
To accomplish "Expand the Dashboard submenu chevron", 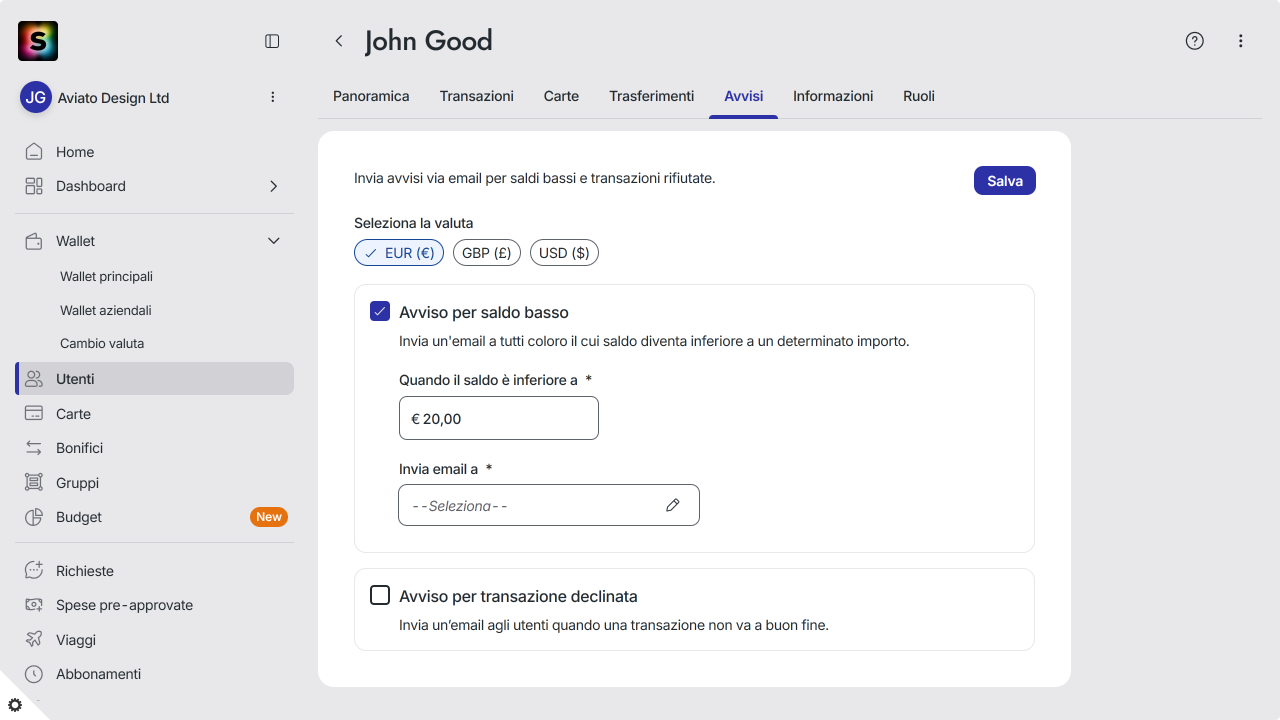I will 274,186.
